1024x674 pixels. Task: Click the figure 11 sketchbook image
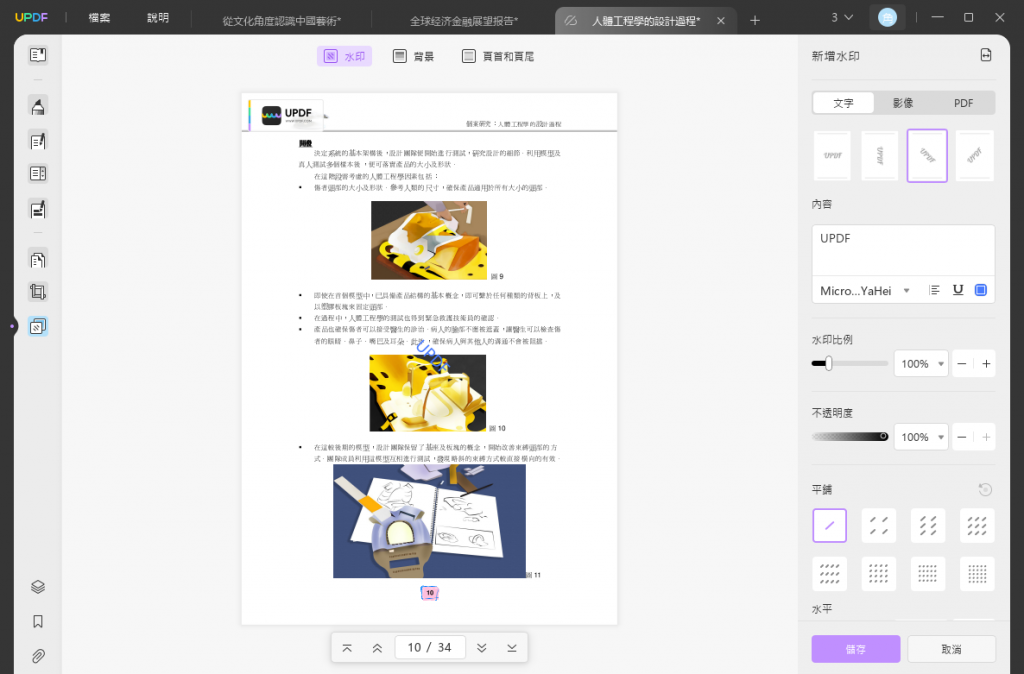[x=429, y=521]
